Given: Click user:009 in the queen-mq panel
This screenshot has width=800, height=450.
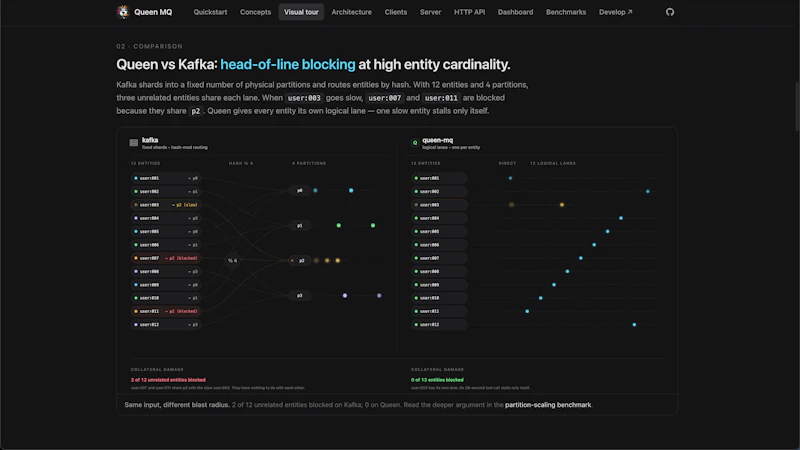Looking at the screenshot, I should [439, 285].
